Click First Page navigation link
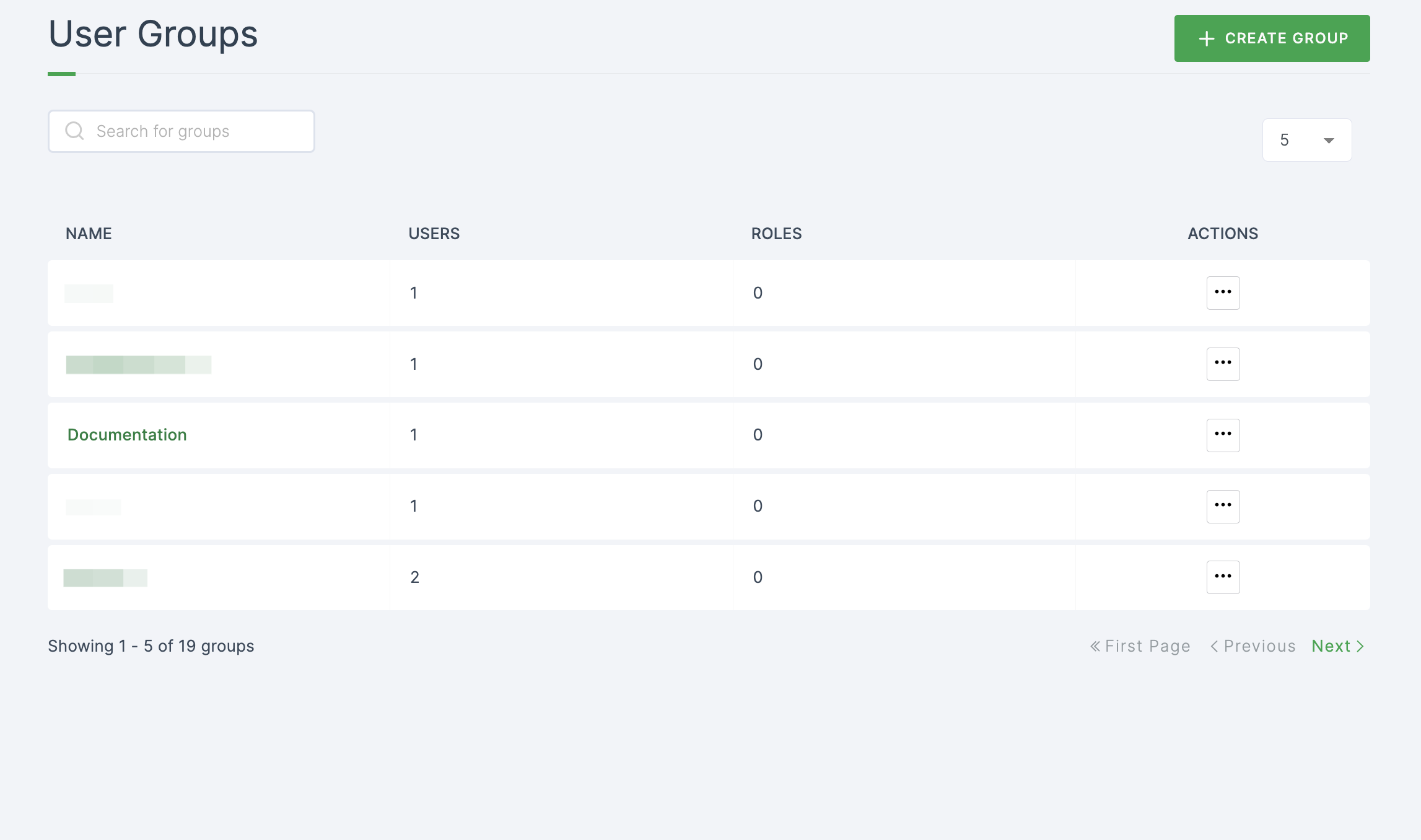The height and width of the screenshot is (840, 1421). click(1140, 645)
